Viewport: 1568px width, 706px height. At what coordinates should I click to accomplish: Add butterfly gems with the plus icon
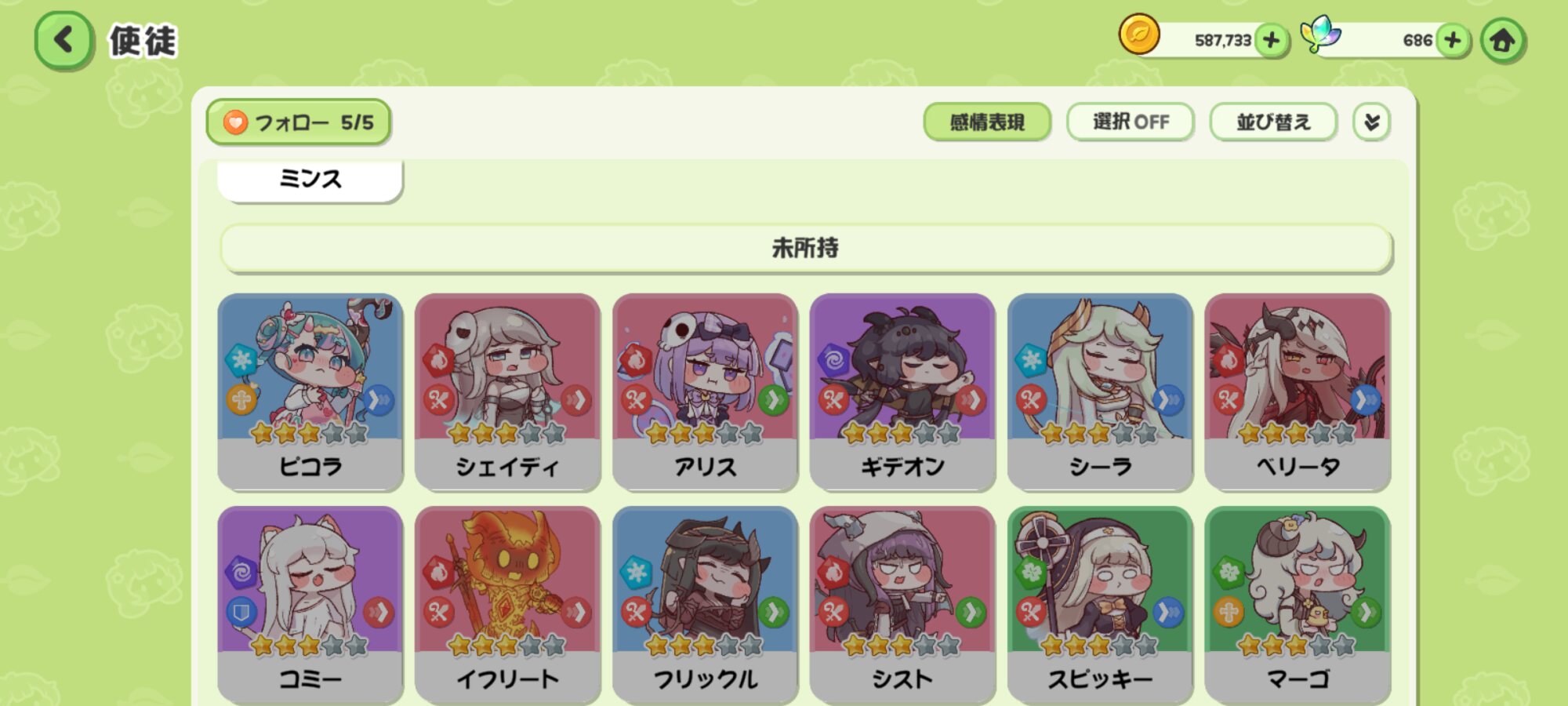coord(1452,40)
